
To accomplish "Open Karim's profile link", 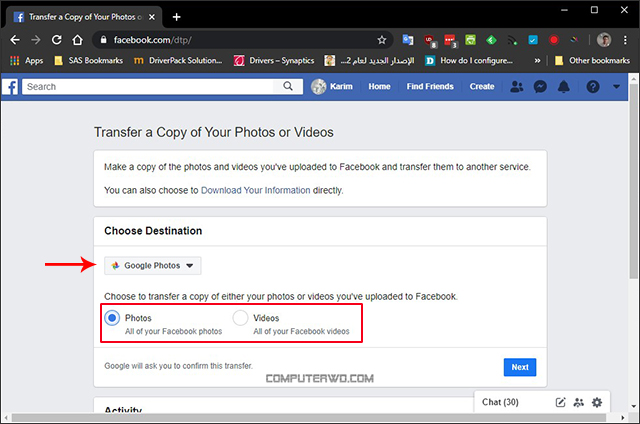I will pyautogui.click(x=332, y=87).
